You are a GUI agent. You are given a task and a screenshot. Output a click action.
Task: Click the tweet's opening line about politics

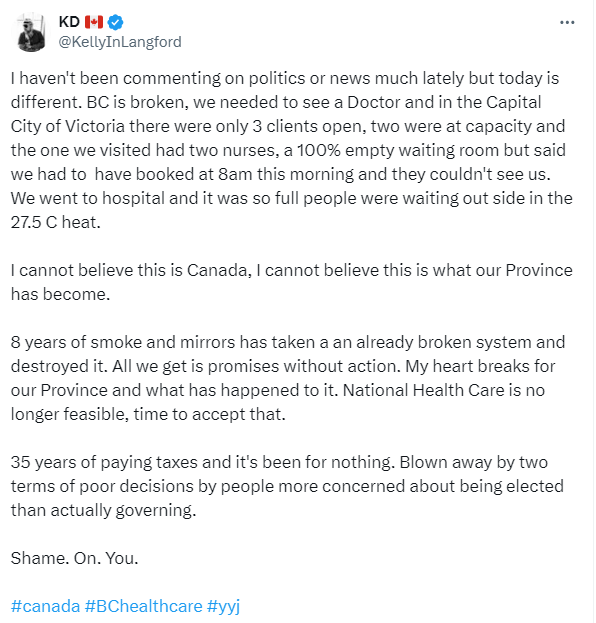point(285,79)
